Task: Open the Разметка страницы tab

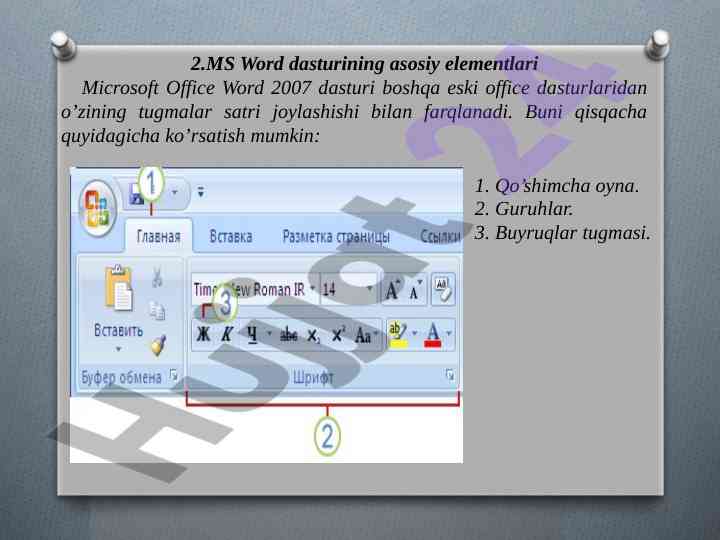Action: pyautogui.click(x=336, y=237)
